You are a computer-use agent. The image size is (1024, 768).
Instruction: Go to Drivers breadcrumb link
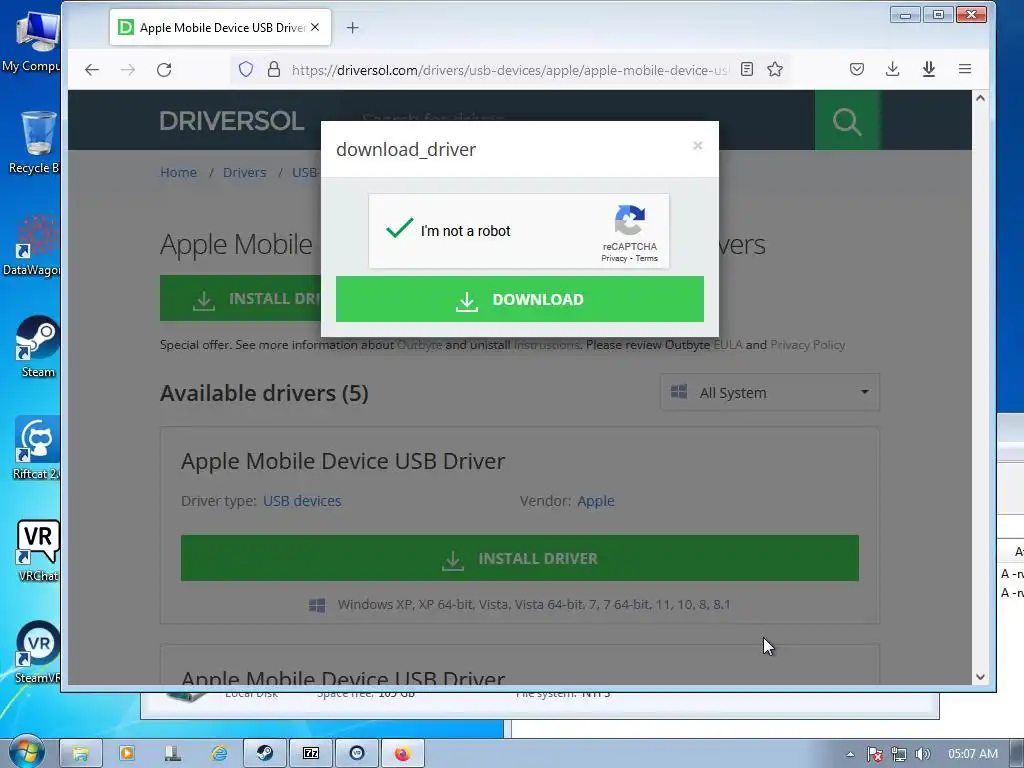[x=244, y=172]
